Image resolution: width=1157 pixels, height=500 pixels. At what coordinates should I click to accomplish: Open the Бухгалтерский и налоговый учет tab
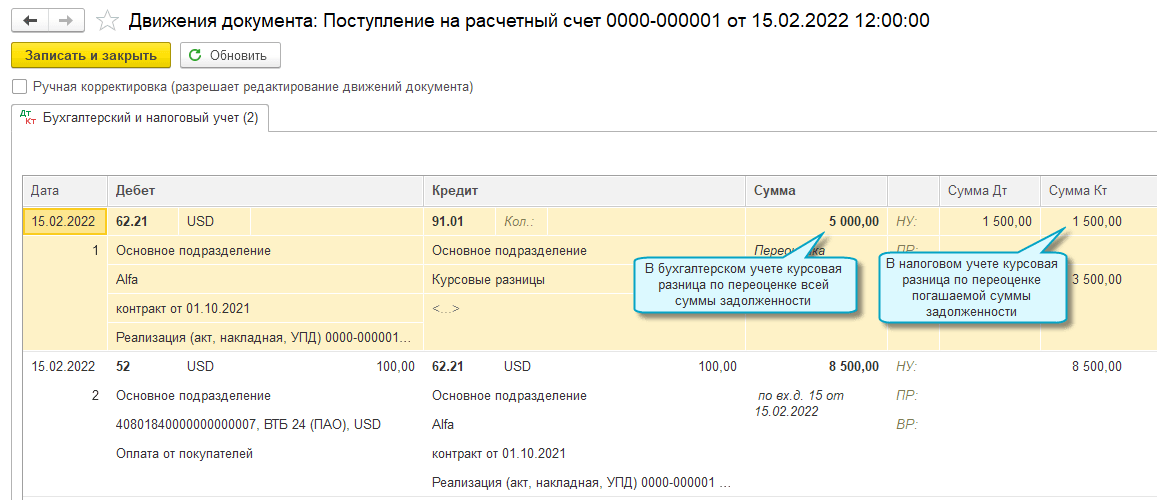click(150, 118)
